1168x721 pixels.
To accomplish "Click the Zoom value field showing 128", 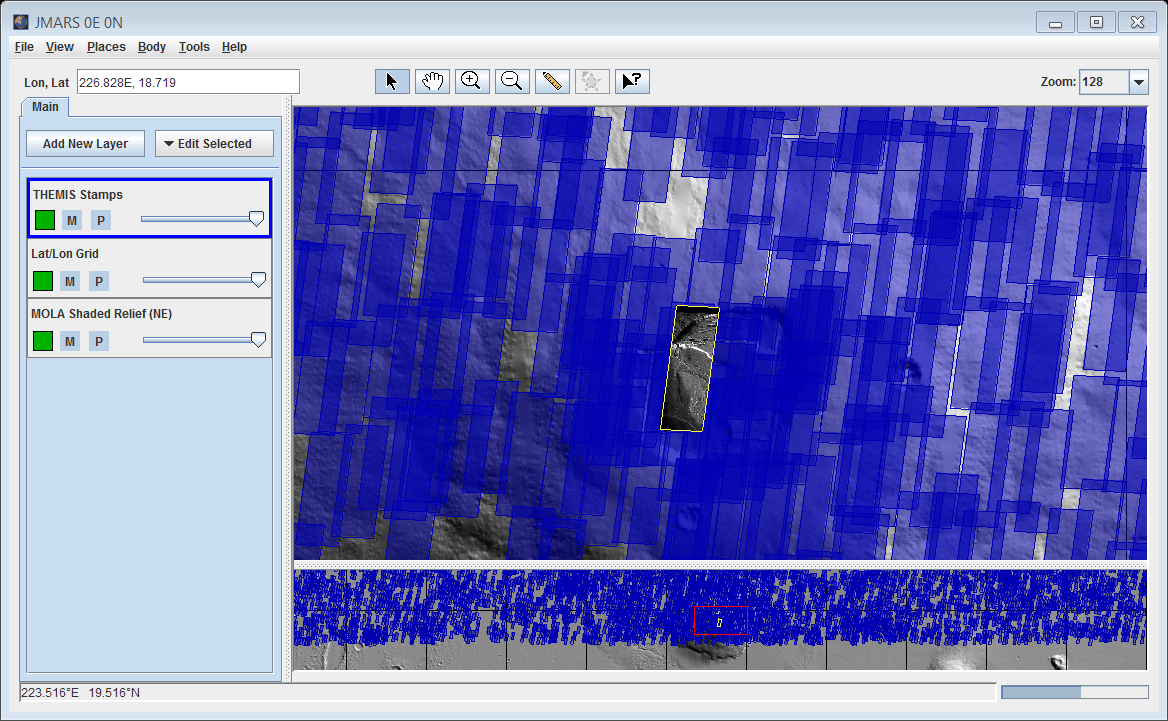I will (1104, 82).
